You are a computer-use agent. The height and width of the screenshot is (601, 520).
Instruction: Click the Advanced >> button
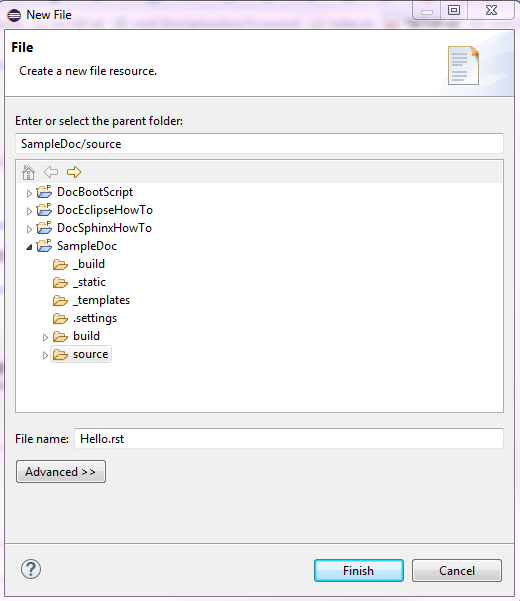tap(61, 471)
